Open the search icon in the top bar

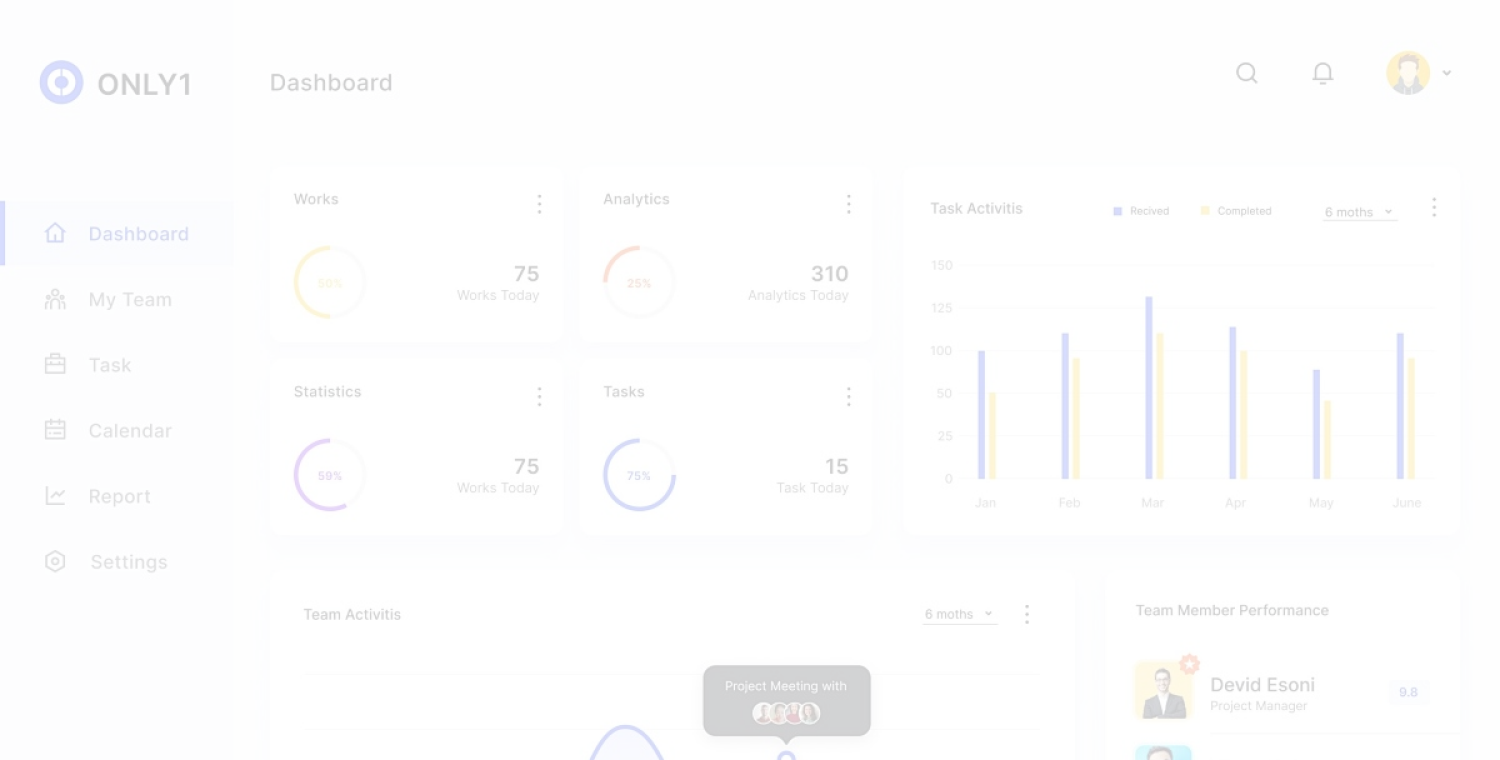[x=1246, y=73]
